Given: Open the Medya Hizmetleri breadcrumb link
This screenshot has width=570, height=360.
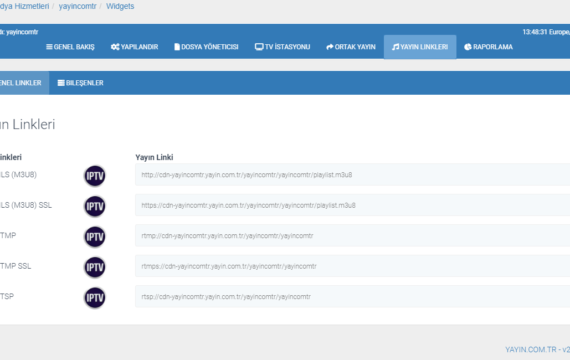Looking at the screenshot, I should point(24,6).
